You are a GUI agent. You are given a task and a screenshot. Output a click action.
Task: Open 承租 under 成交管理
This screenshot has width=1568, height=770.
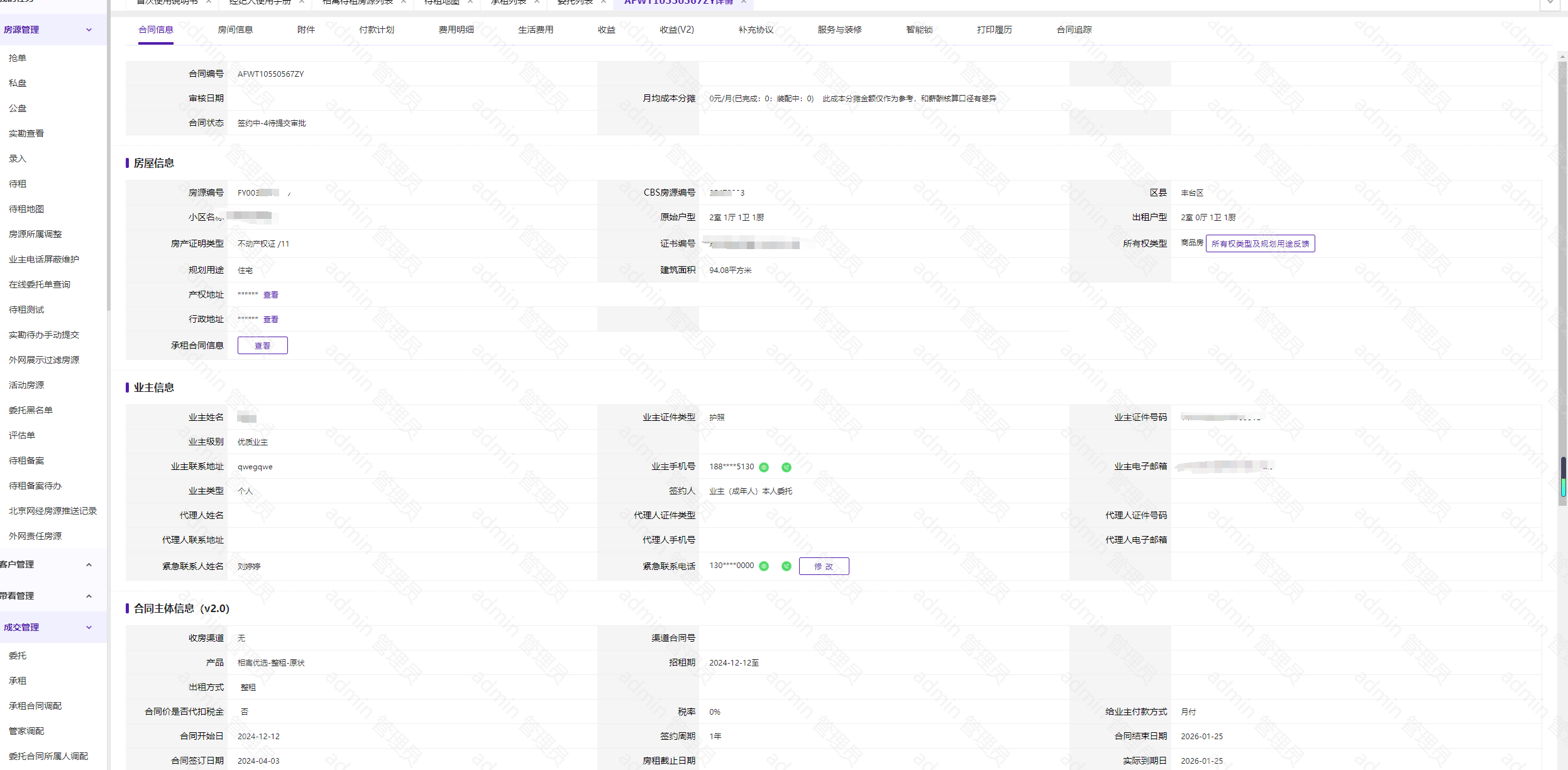tap(18, 681)
